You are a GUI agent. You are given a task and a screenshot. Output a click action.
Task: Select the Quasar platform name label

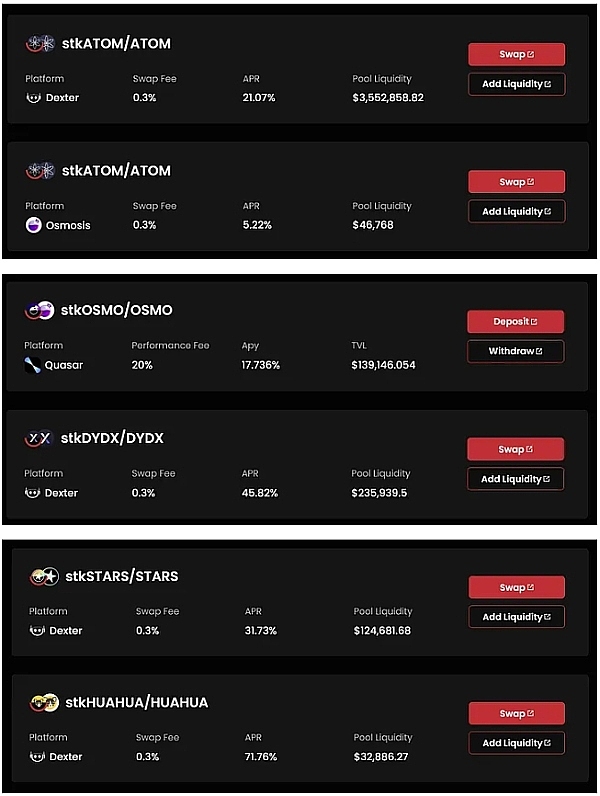tap(64, 365)
